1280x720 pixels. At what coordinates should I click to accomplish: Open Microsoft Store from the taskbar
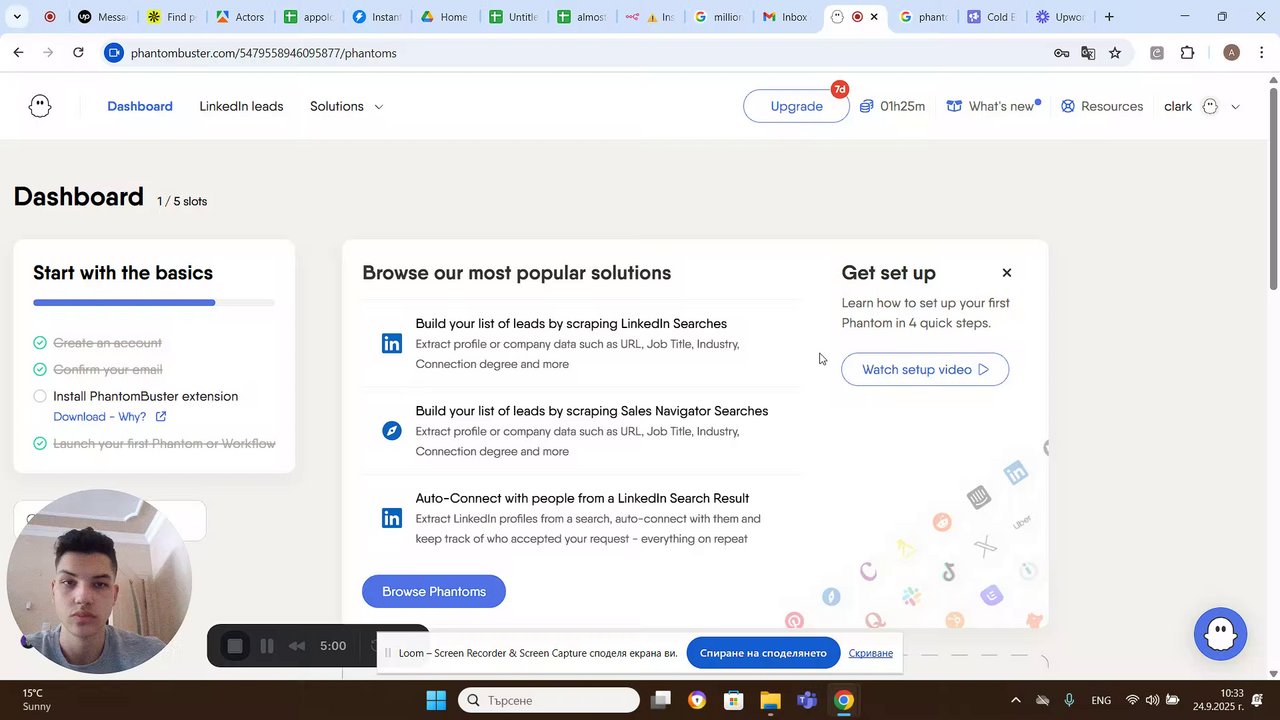[x=734, y=700]
